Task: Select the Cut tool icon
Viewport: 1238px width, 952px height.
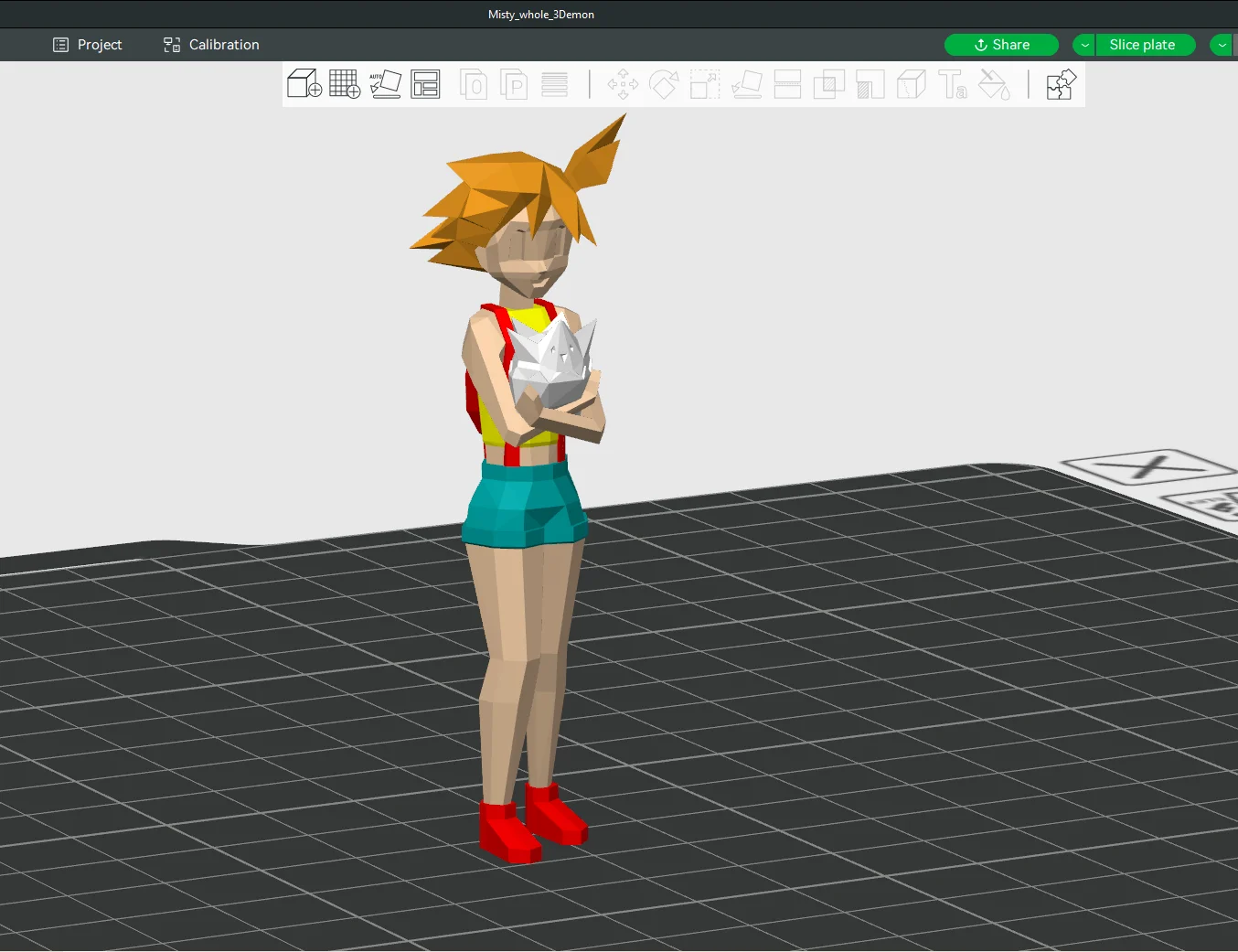Action: (x=787, y=84)
